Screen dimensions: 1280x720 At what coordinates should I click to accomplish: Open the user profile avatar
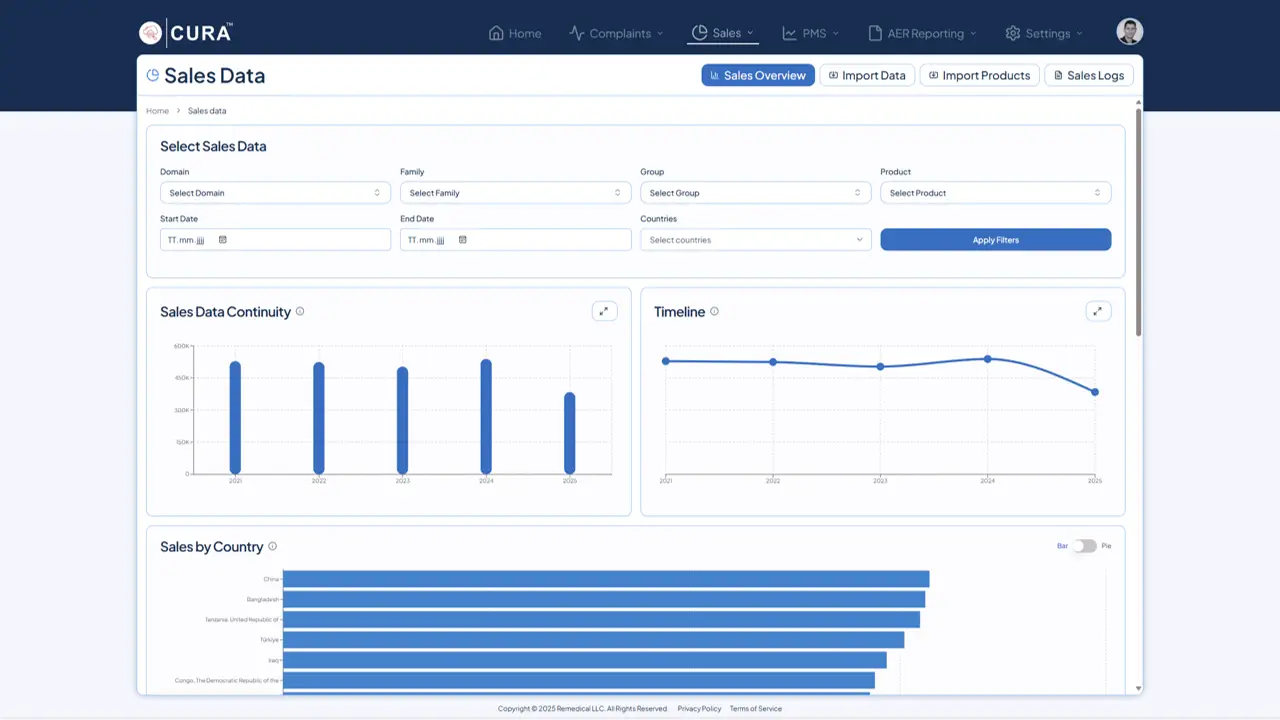click(x=1129, y=32)
